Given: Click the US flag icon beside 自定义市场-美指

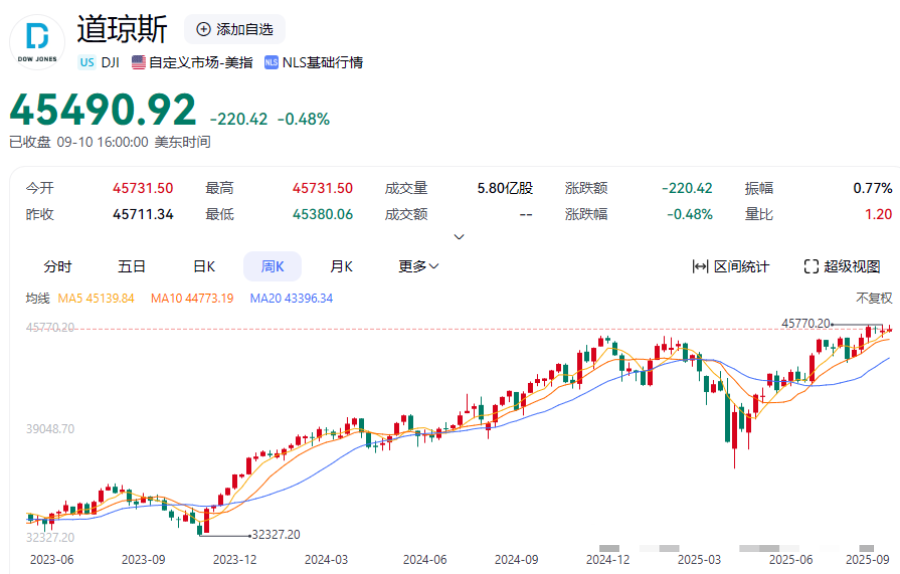Looking at the screenshot, I should (x=138, y=62).
